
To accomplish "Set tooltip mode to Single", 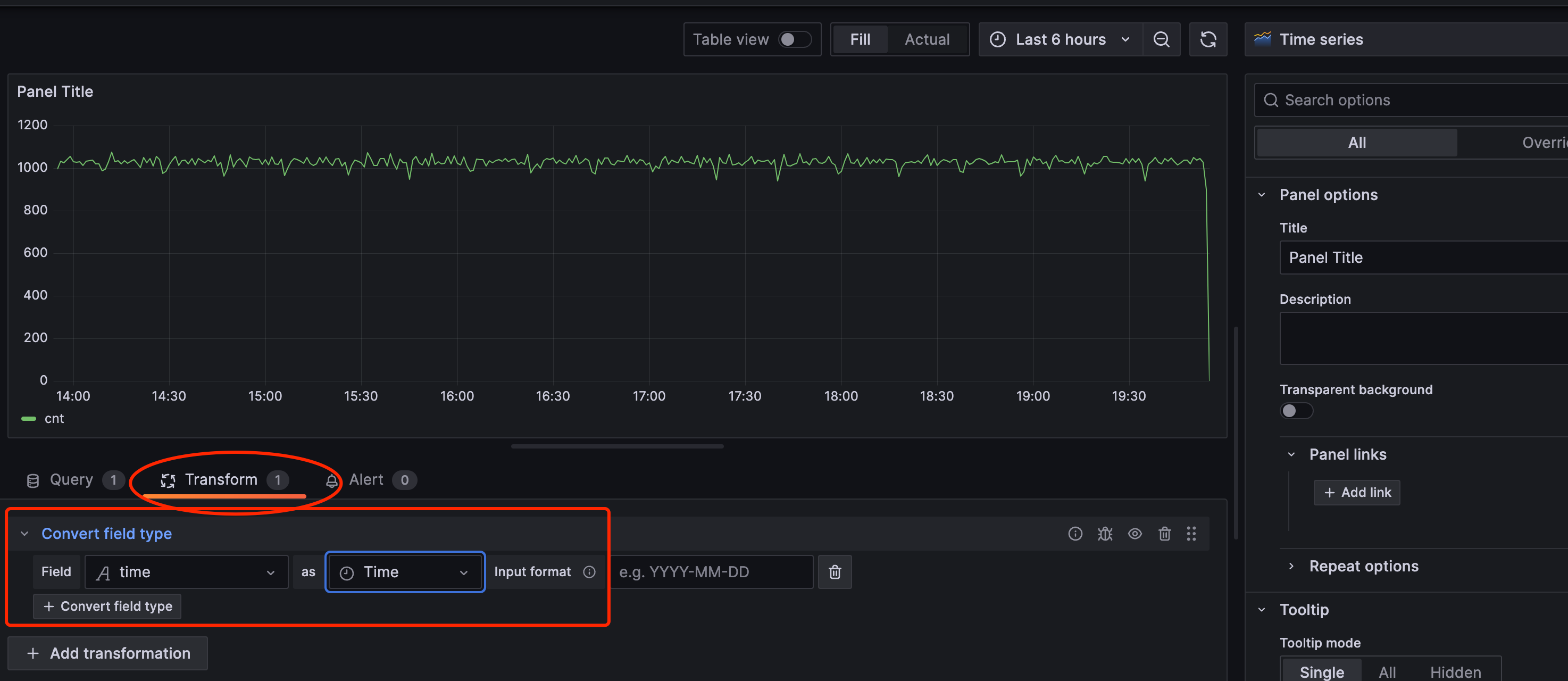I will point(1322,671).
